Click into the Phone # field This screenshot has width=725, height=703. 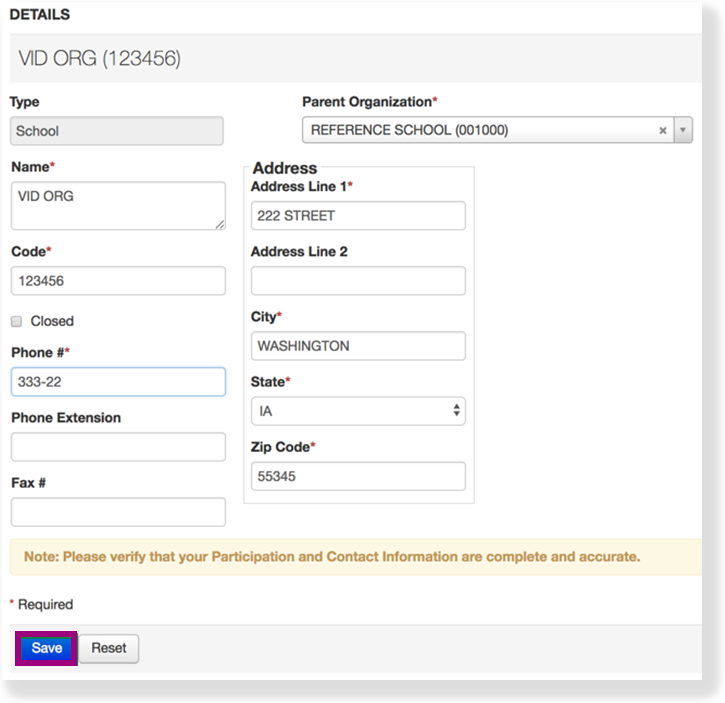pos(117,382)
